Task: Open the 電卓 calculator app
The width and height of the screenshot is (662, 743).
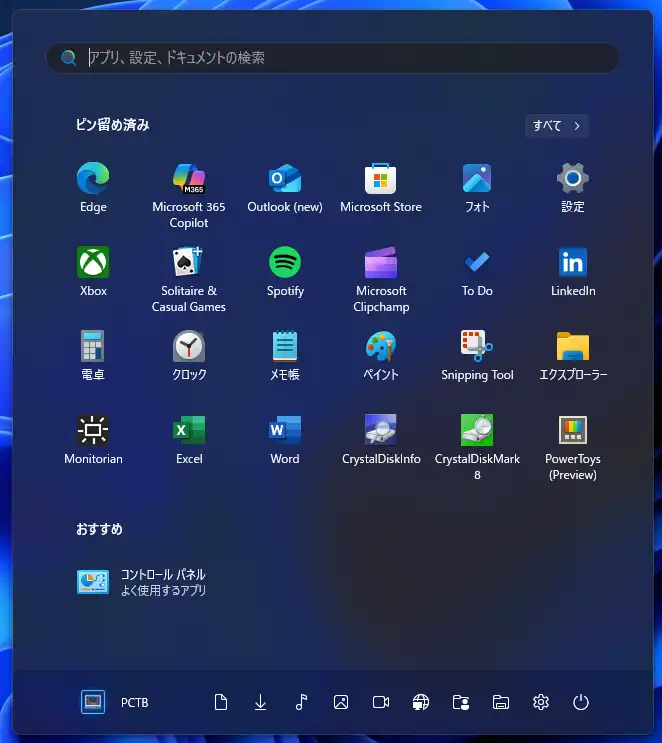Action: coord(93,355)
